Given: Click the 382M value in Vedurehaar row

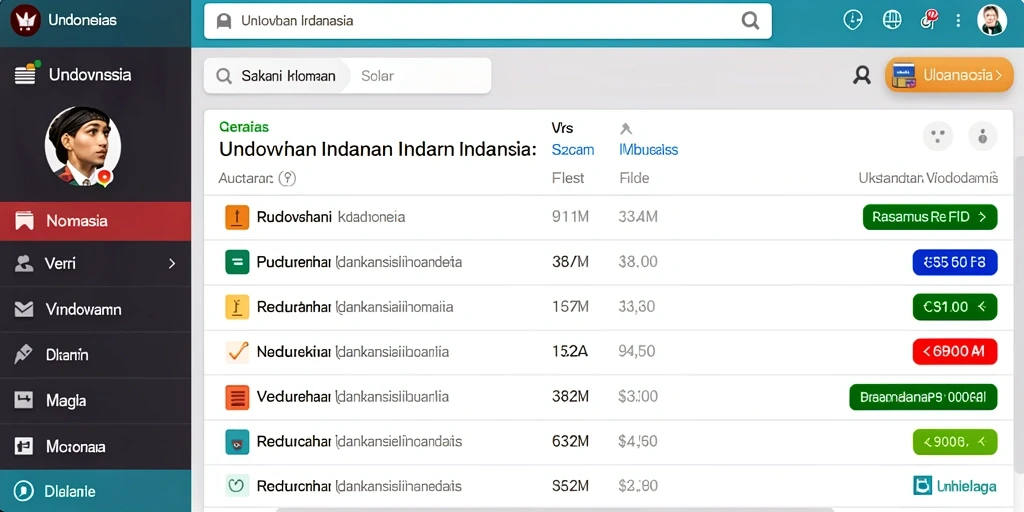Looking at the screenshot, I should click(x=571, y=396).
